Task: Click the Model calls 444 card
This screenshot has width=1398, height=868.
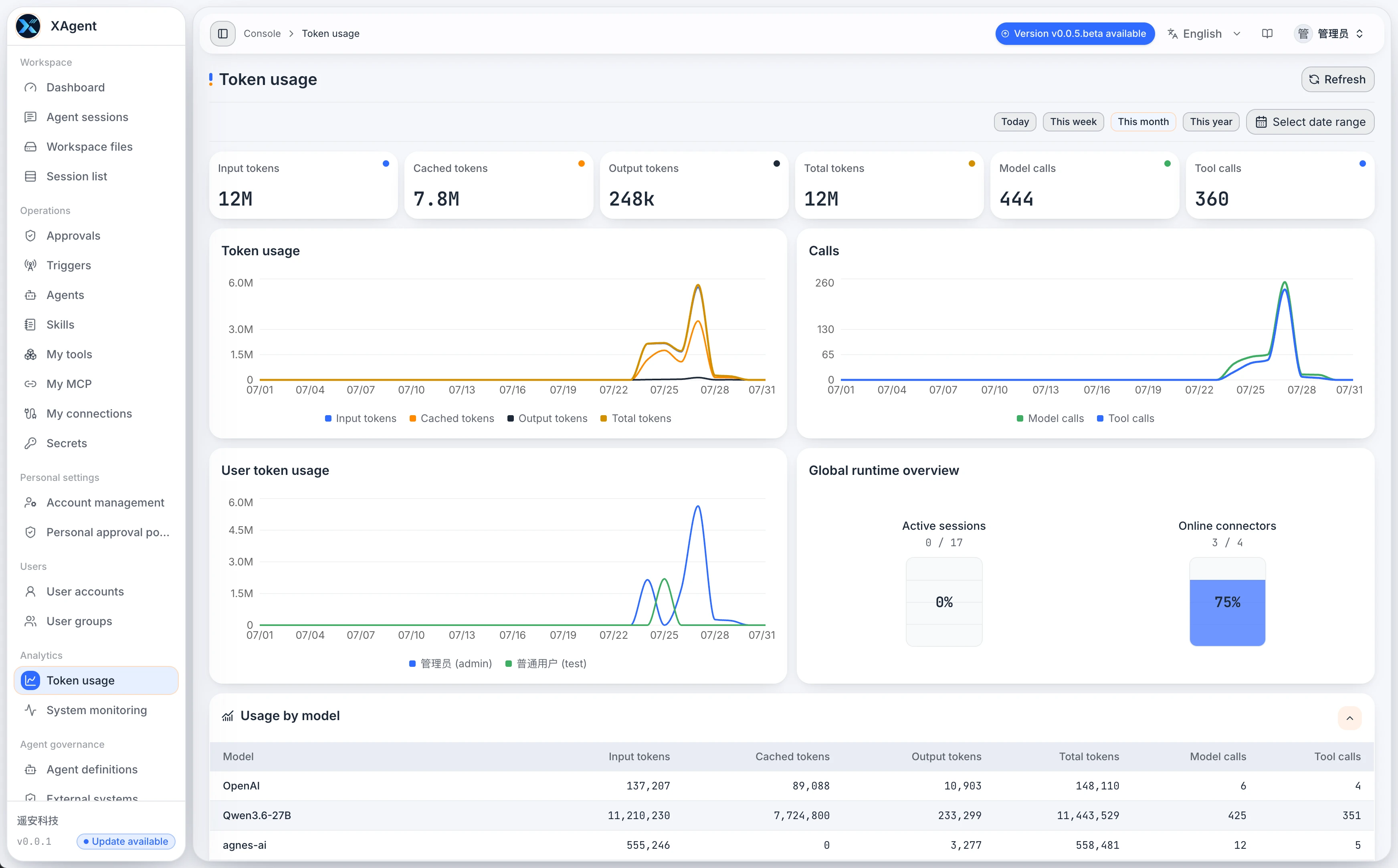Action: (1084, 186)
